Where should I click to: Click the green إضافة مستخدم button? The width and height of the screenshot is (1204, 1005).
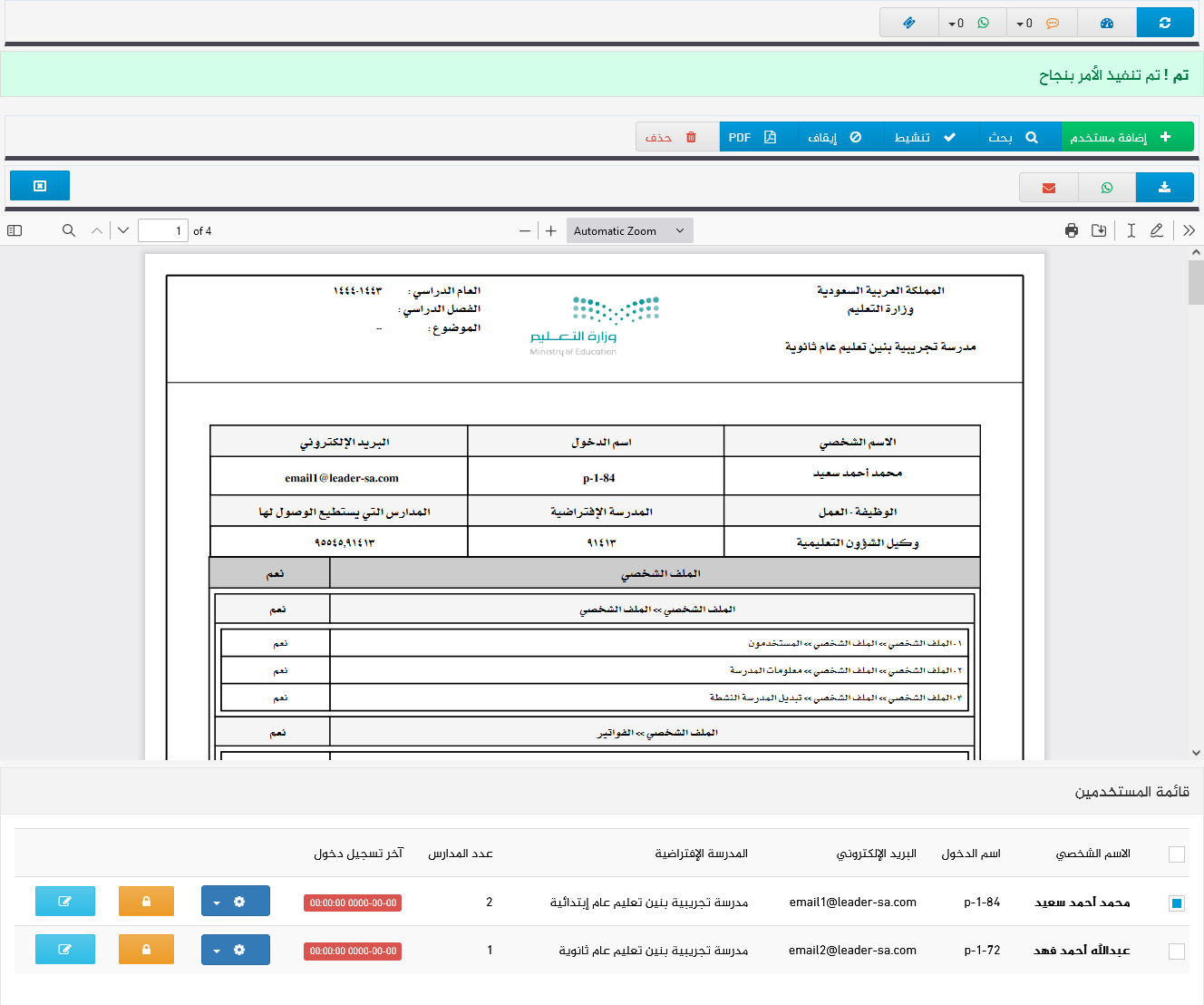coord(1127,137)
